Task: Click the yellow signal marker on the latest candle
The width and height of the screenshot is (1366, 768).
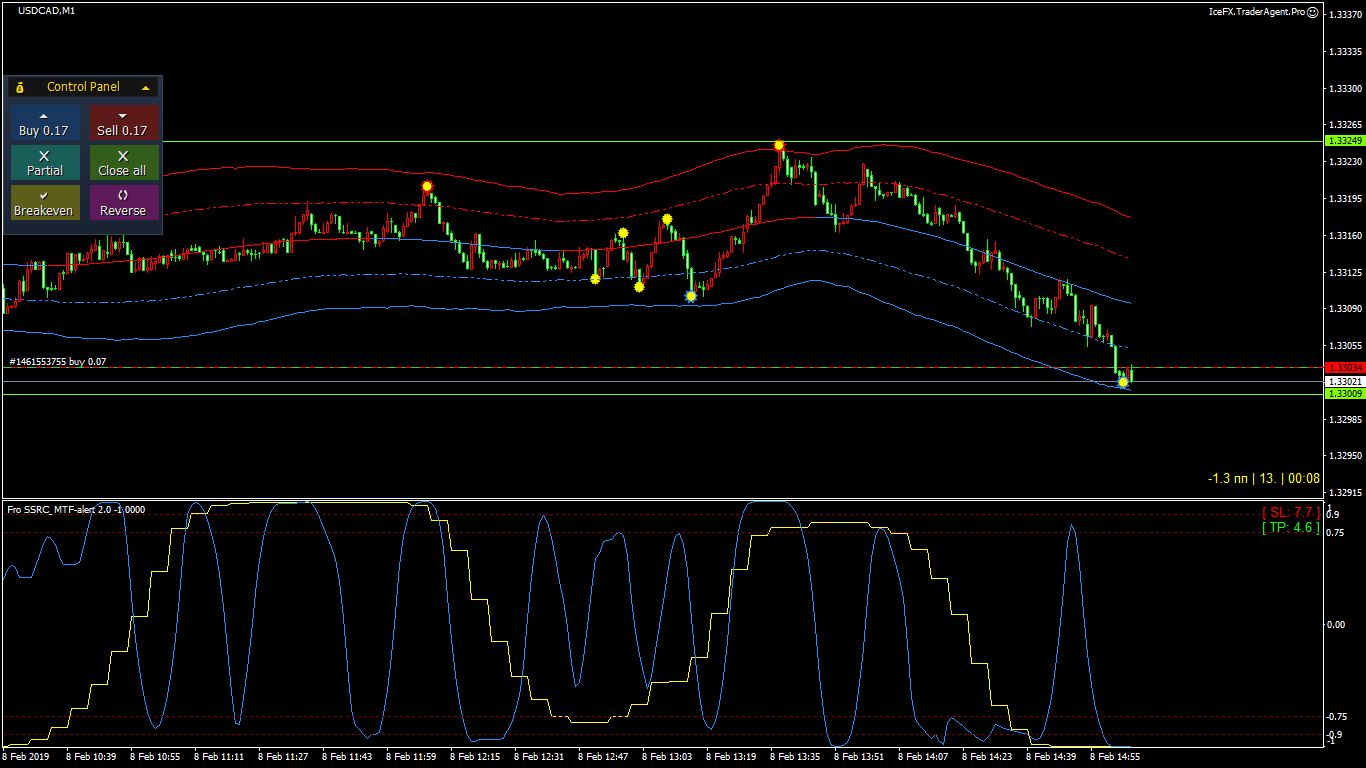Action: pyautogui.click(x=1123, y=382)
